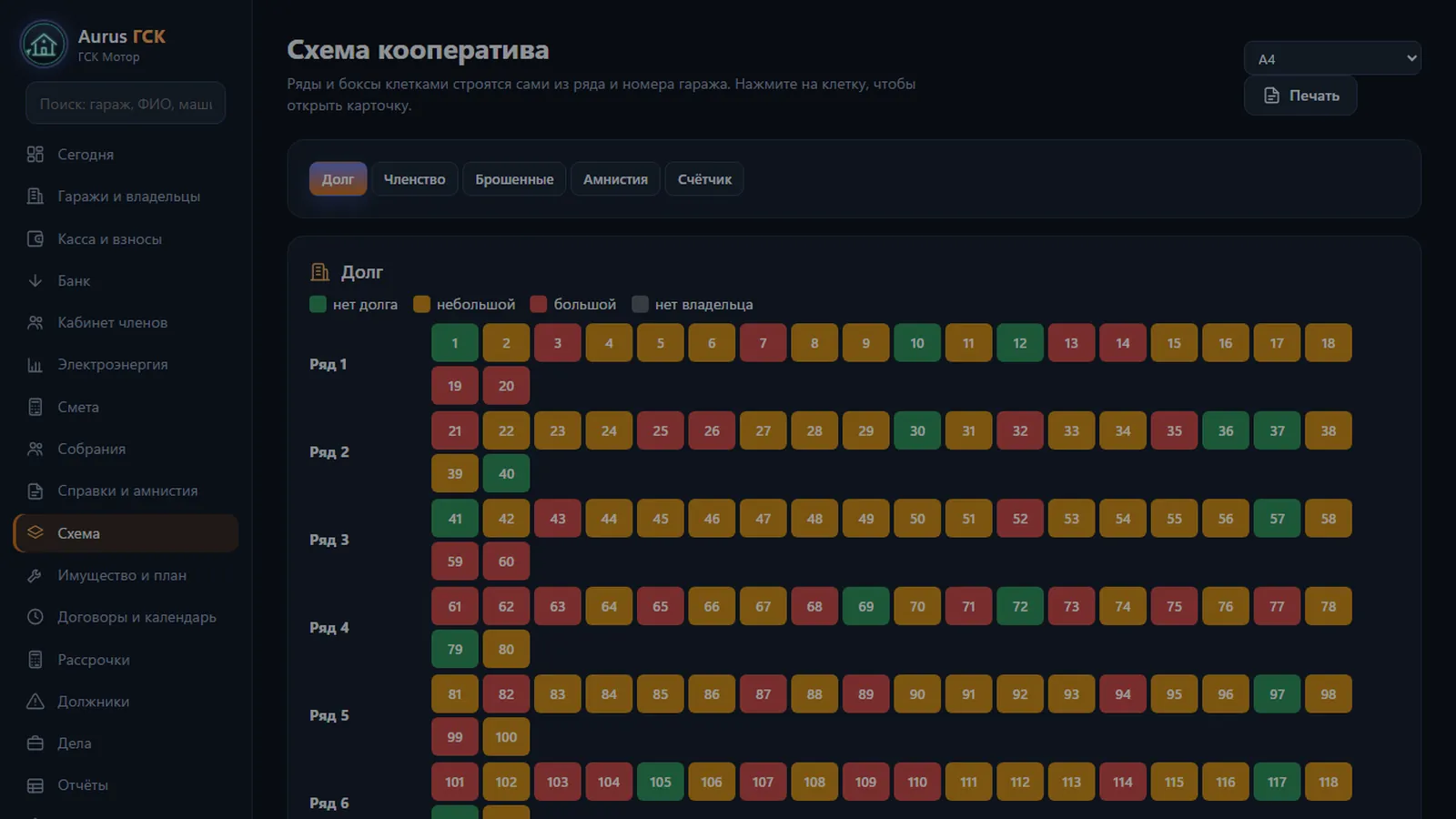Click the Справки и амнистия document icon
The height and width of the screenshot is (819, 1456).
pyautogui.click(x=35, y=491)
